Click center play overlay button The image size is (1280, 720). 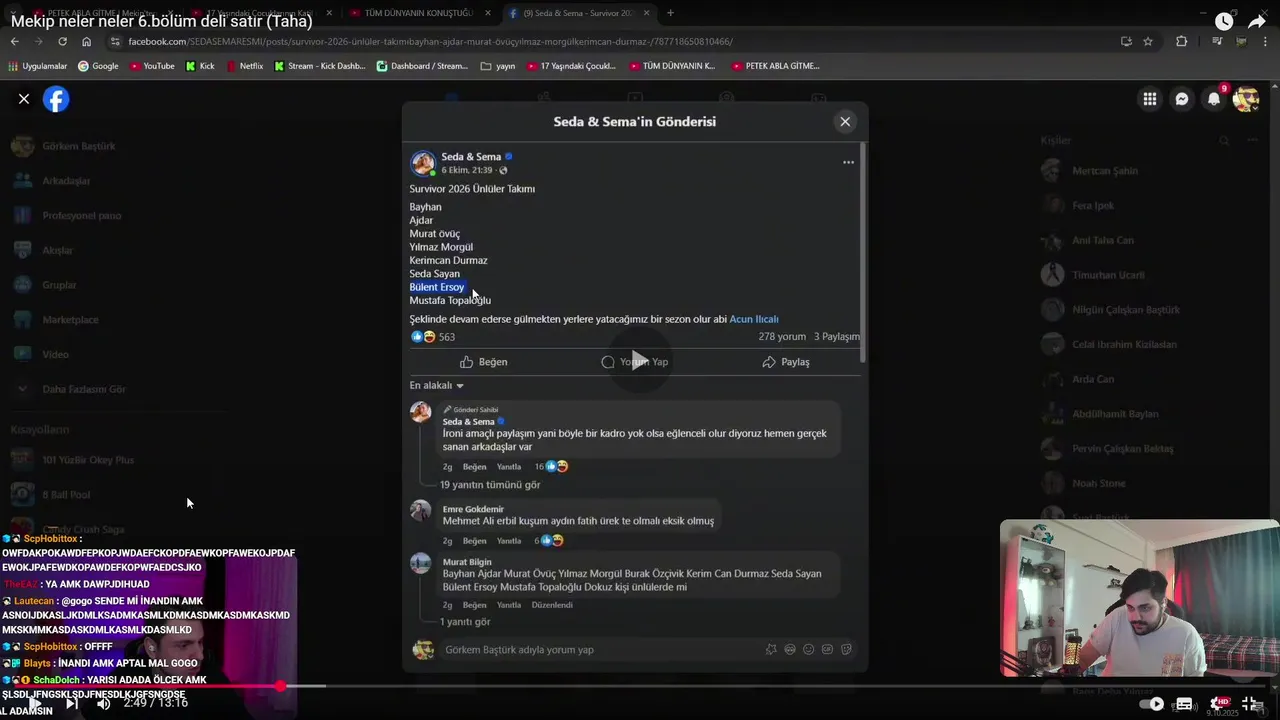coord(639,361)
